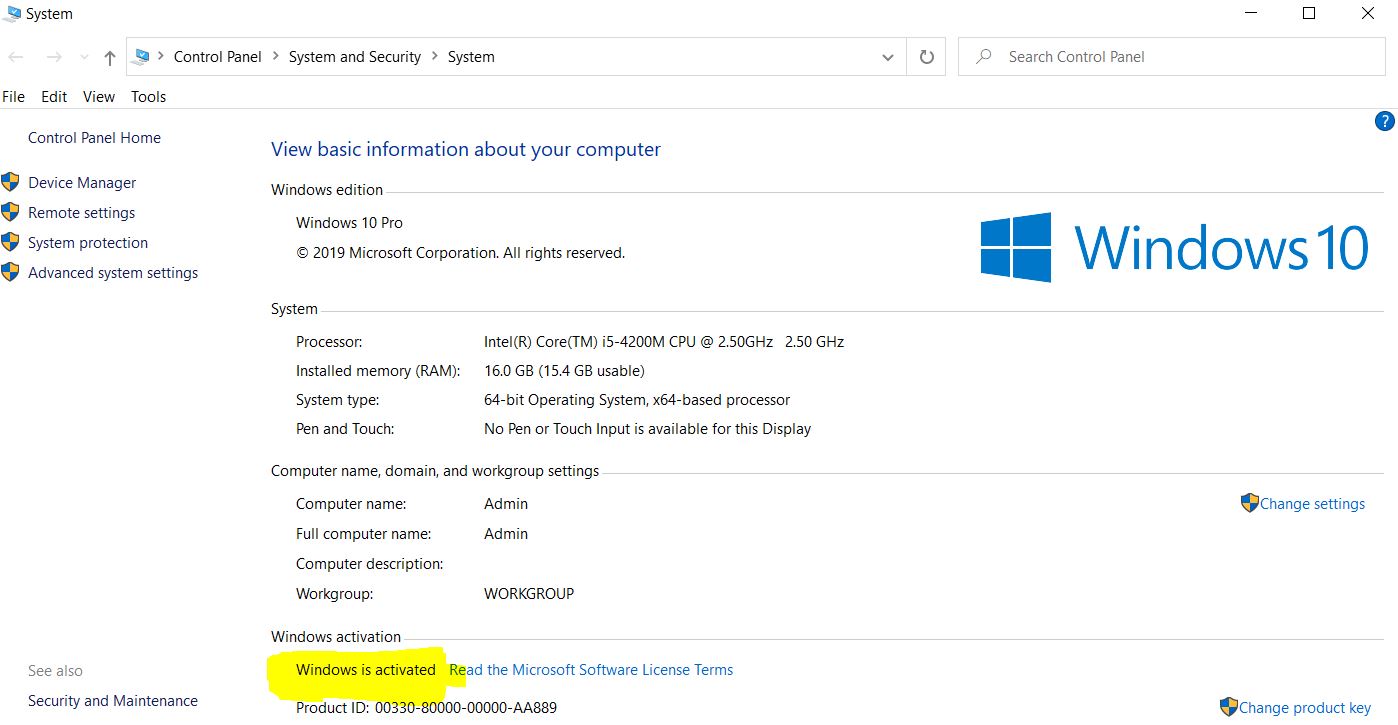
Task: Click the page heading View basic information
Action: point(466,150)
